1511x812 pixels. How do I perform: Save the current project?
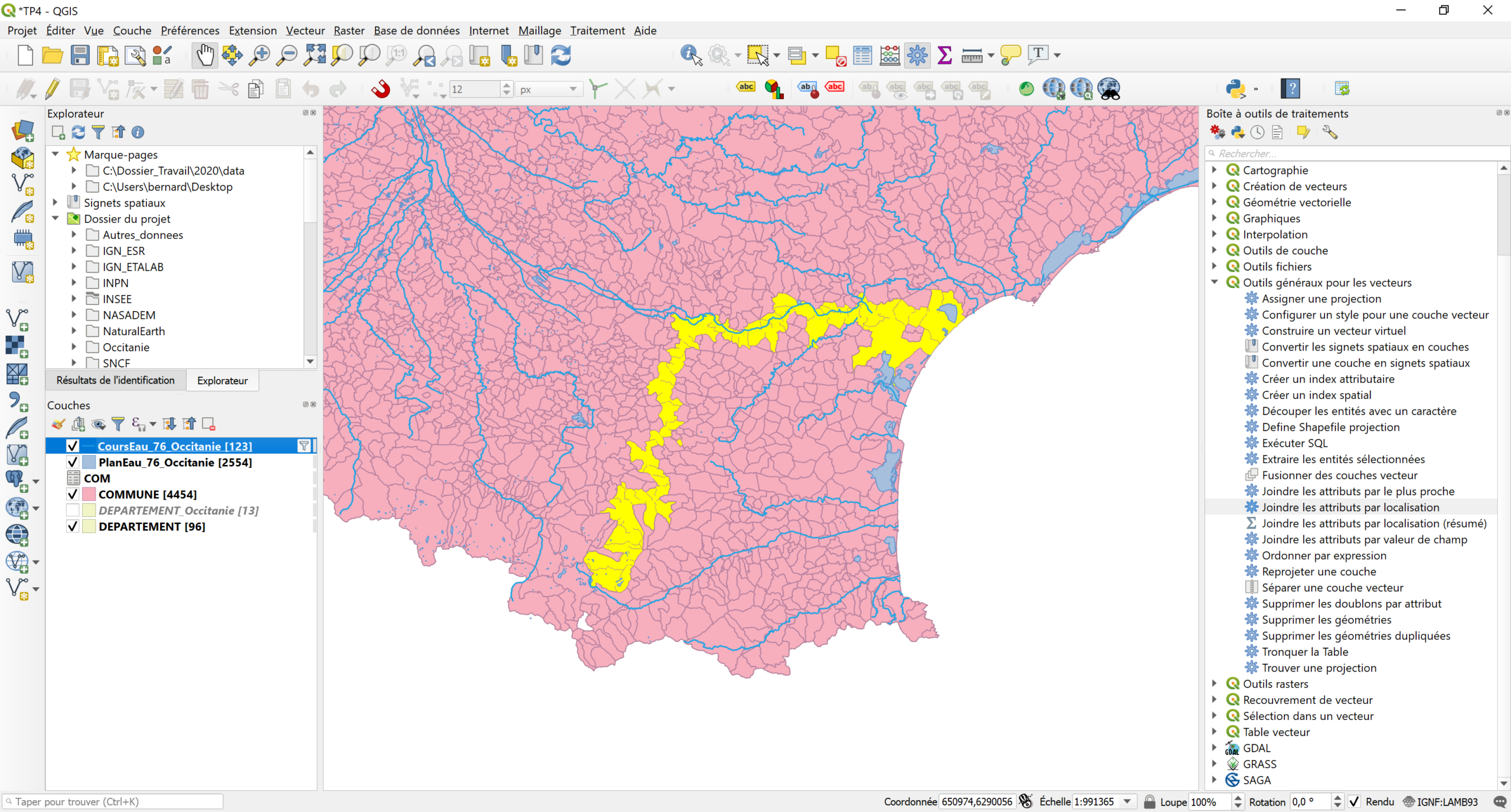point(80,55)
